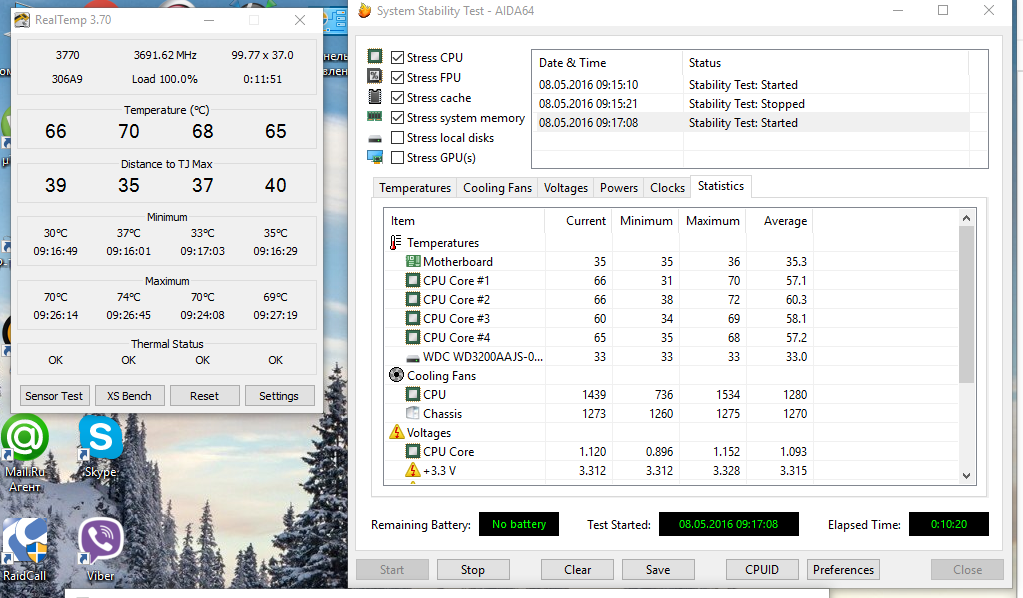Select the 09:17:08 Stability Test: Started log entry
Screen dimensions: 1023x598
(x=752, y=123)
